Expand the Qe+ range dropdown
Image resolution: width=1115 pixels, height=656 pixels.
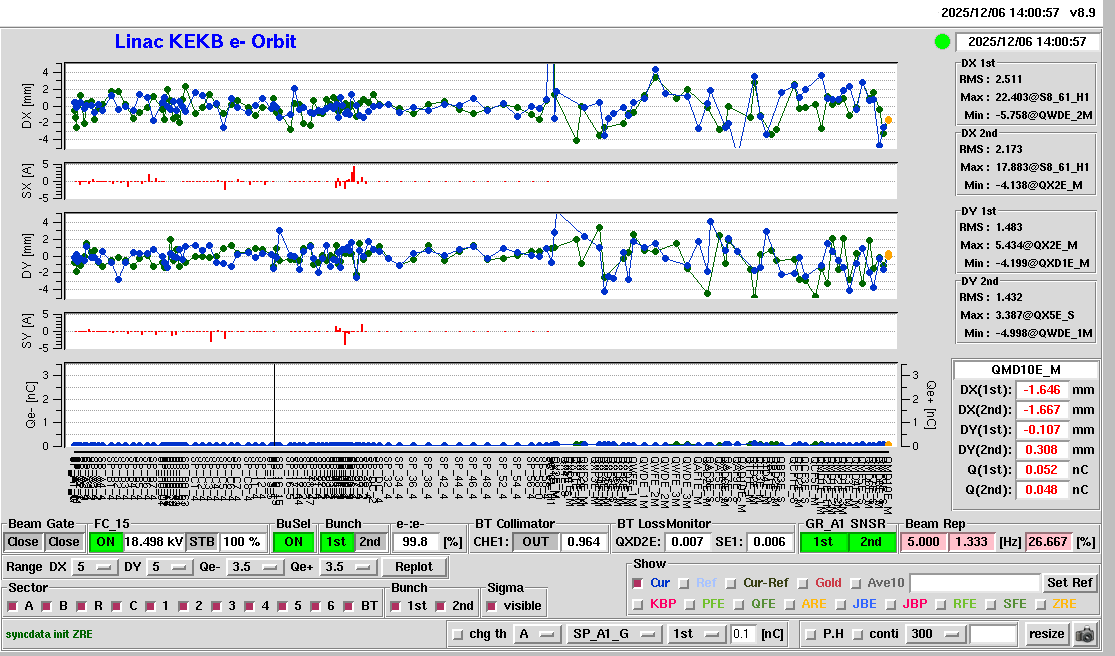(349, 567)
